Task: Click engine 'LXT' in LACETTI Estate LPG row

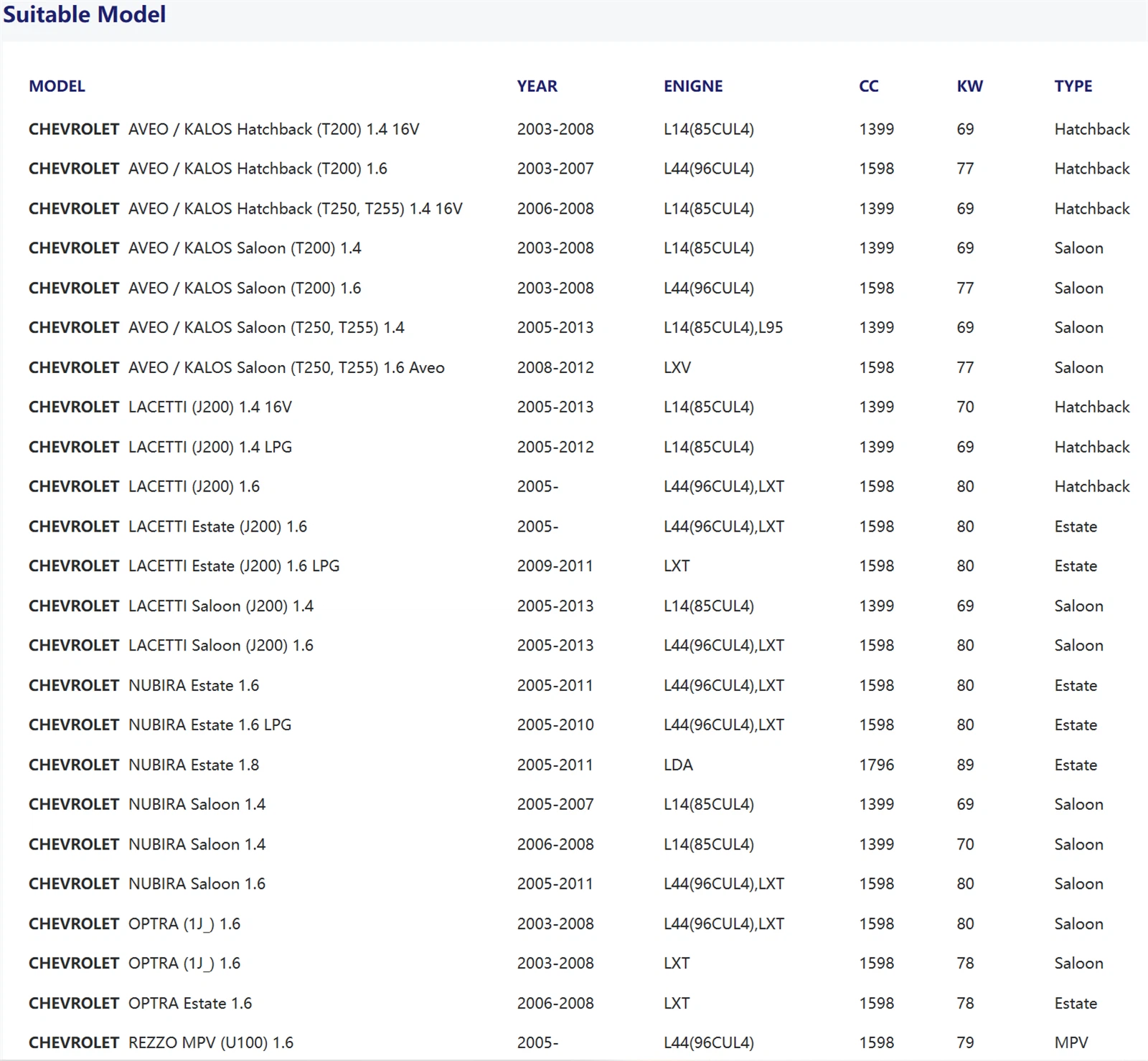Action: (677, 566)
